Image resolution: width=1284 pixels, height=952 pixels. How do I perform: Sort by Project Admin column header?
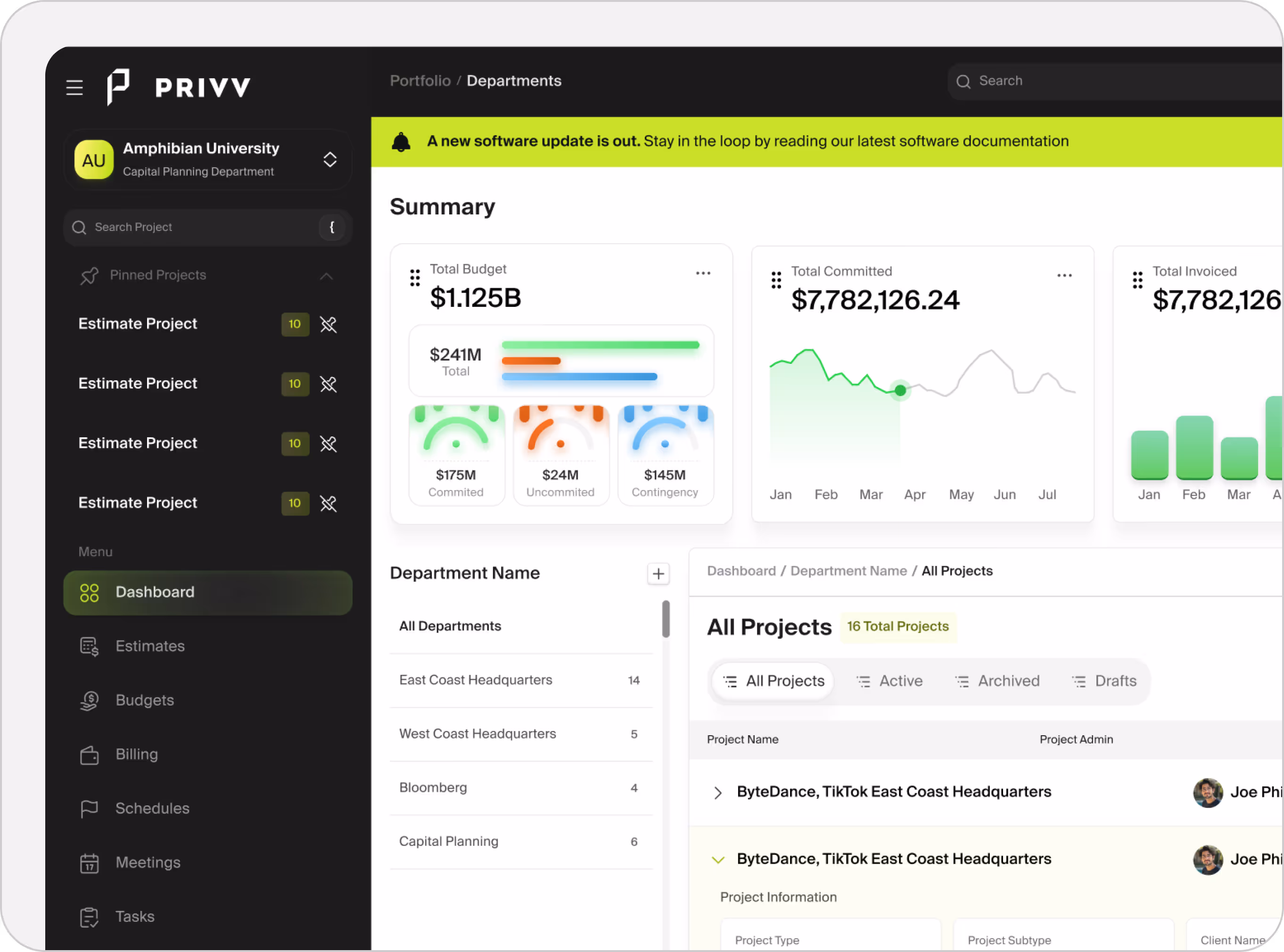[x=1076, y=739]
